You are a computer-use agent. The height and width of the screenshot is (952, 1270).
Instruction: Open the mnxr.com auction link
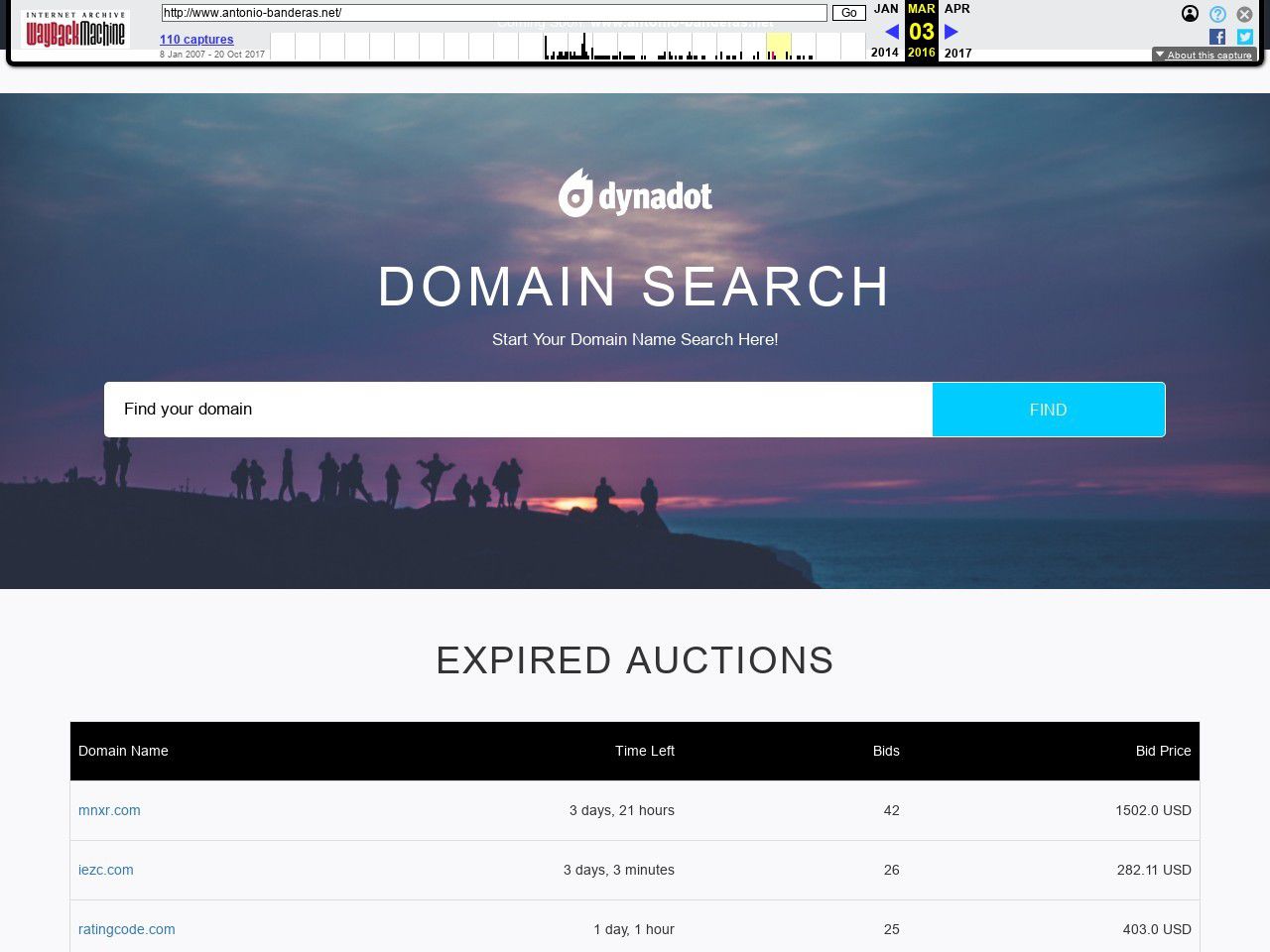[109, 810]
